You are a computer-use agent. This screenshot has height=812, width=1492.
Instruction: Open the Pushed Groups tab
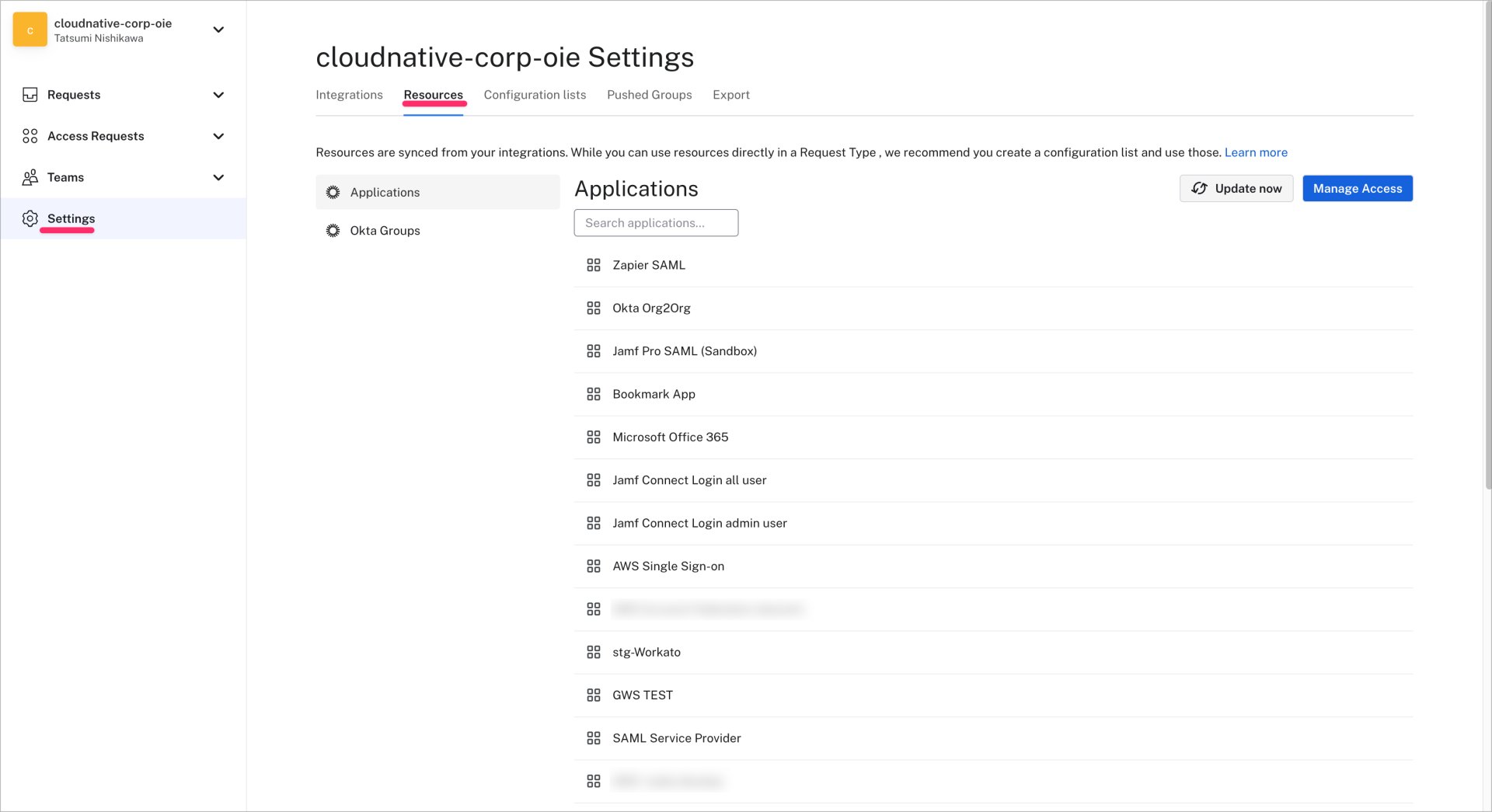click(649, 94)
